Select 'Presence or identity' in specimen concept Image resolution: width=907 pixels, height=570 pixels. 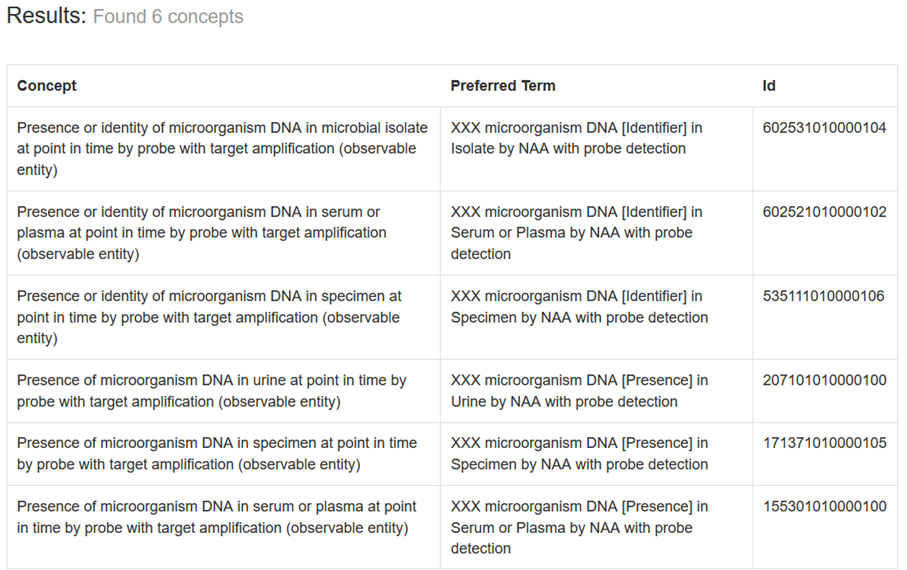point(208,317)
